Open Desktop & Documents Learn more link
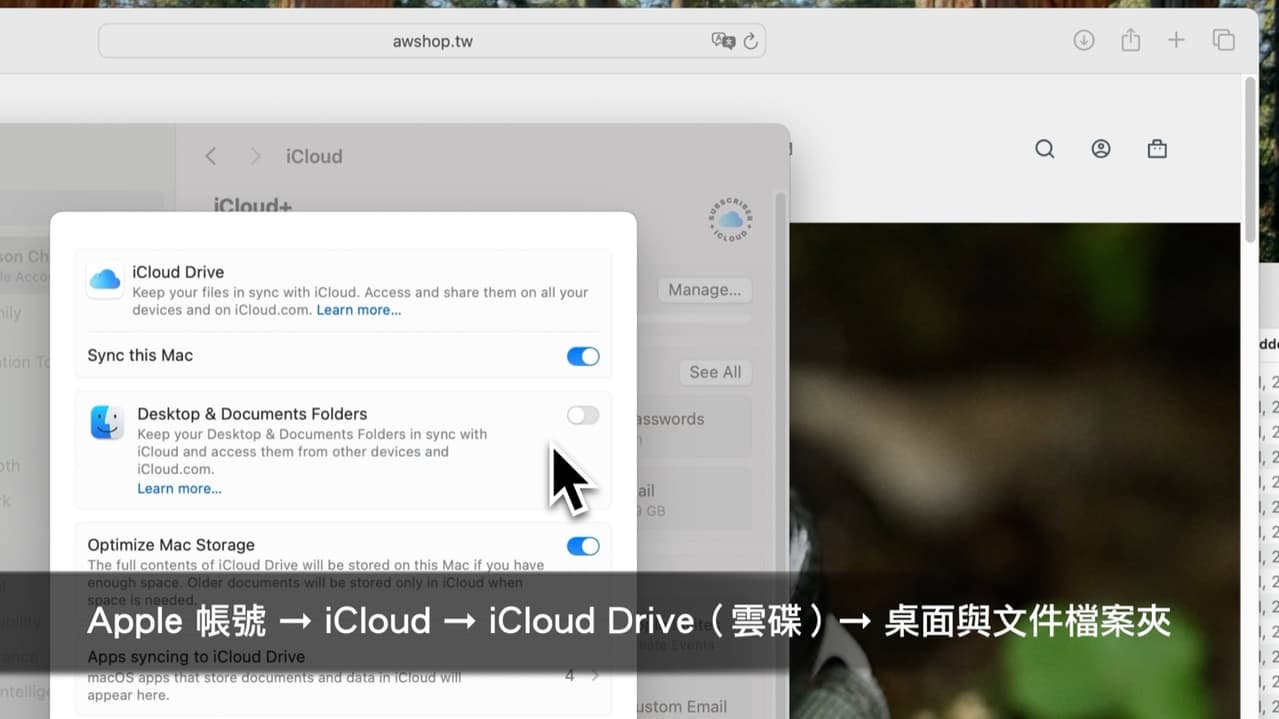Image resolution: width=1279 pixels, height=719 pixels. tap(180, 489)
